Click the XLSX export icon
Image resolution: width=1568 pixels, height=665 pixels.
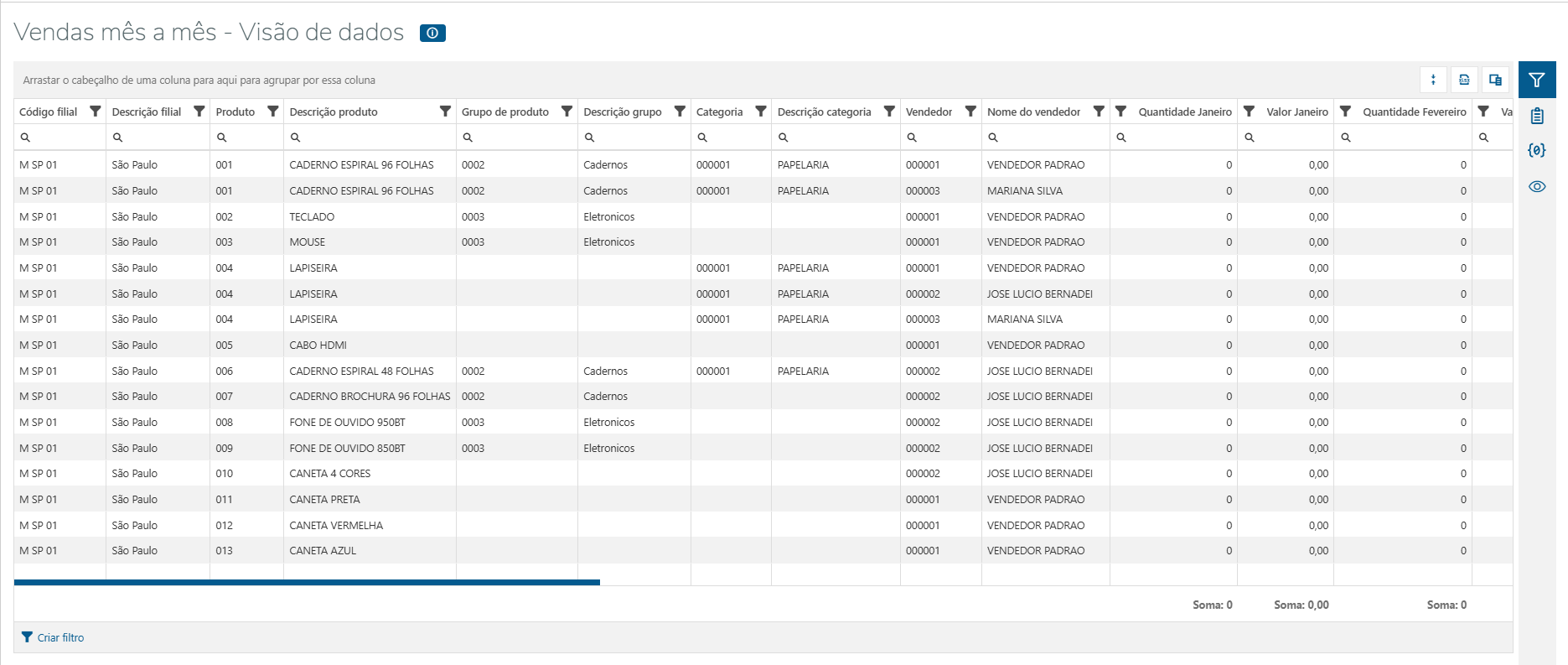(x=1464, y=80)
